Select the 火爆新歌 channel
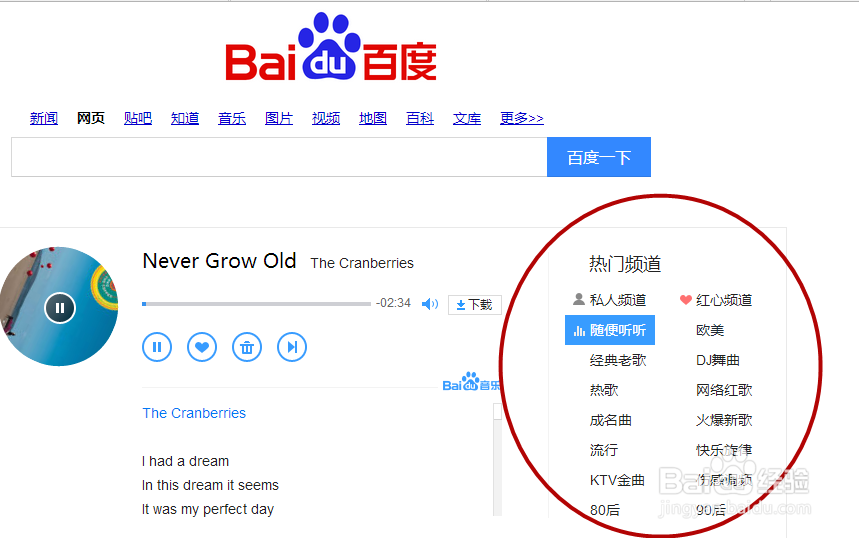 [x=724, y=420]
